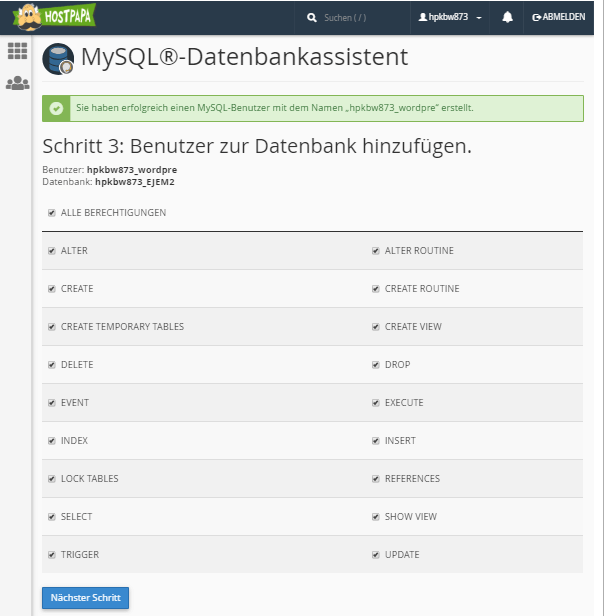The height and width of the screenshot is (616, 605).
Task: Toggle the TRIGGER checkbox
Action: [x=51, y=555]
